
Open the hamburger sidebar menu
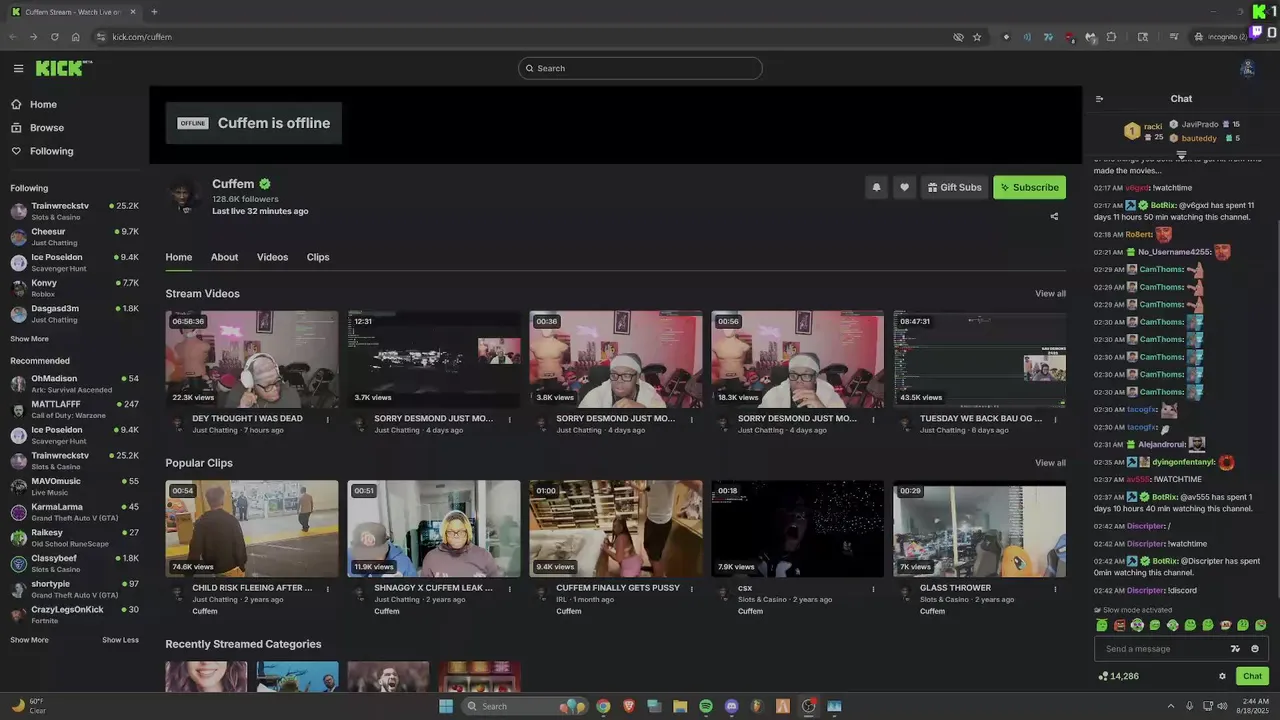point(18,68)
